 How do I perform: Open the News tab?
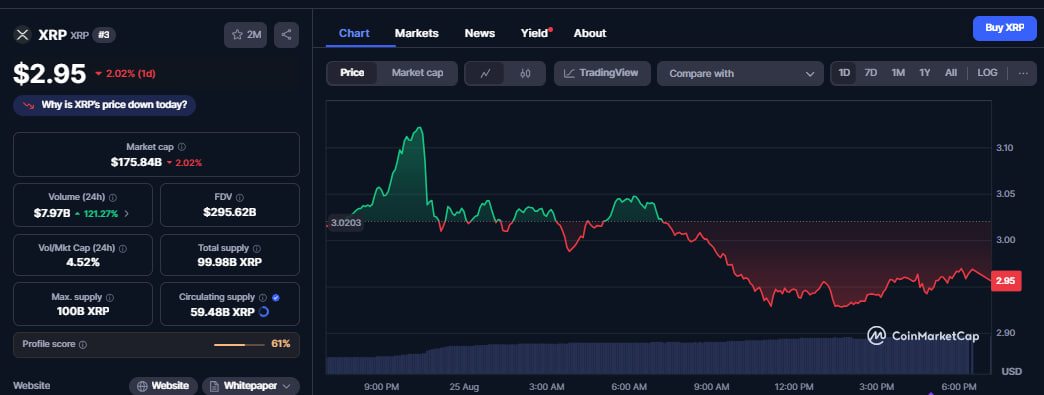(x=480, y=33)
